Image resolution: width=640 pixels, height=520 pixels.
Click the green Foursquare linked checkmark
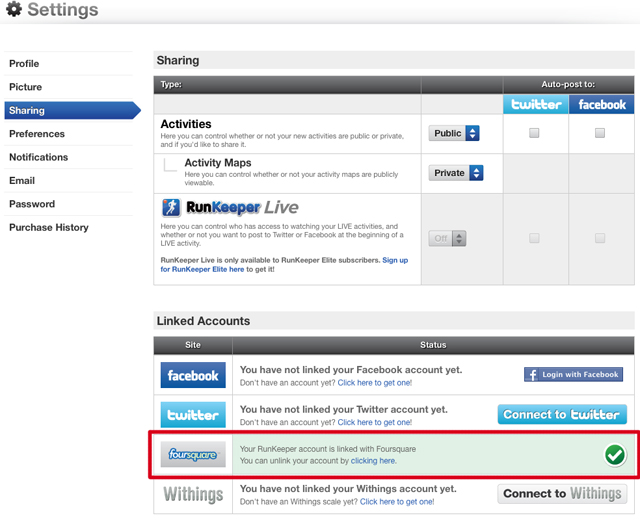pos(615,455)
